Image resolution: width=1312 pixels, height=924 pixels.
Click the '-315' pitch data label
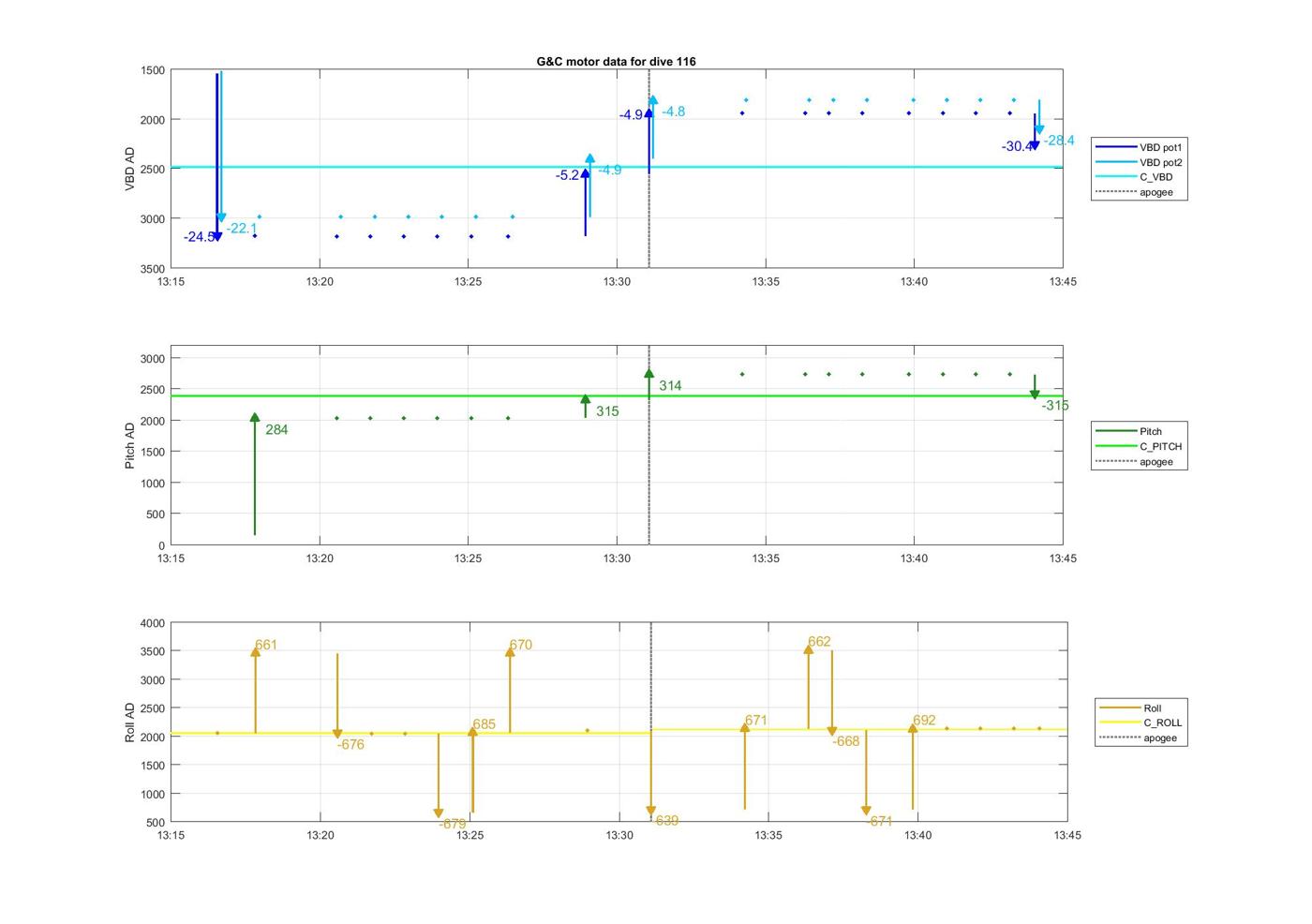1054,406
